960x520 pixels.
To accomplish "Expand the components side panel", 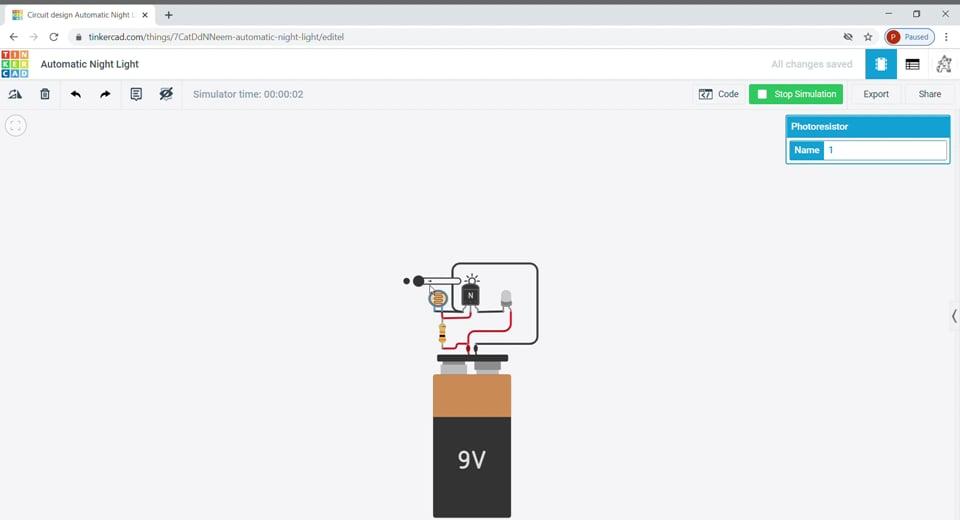I will [954, 316].
